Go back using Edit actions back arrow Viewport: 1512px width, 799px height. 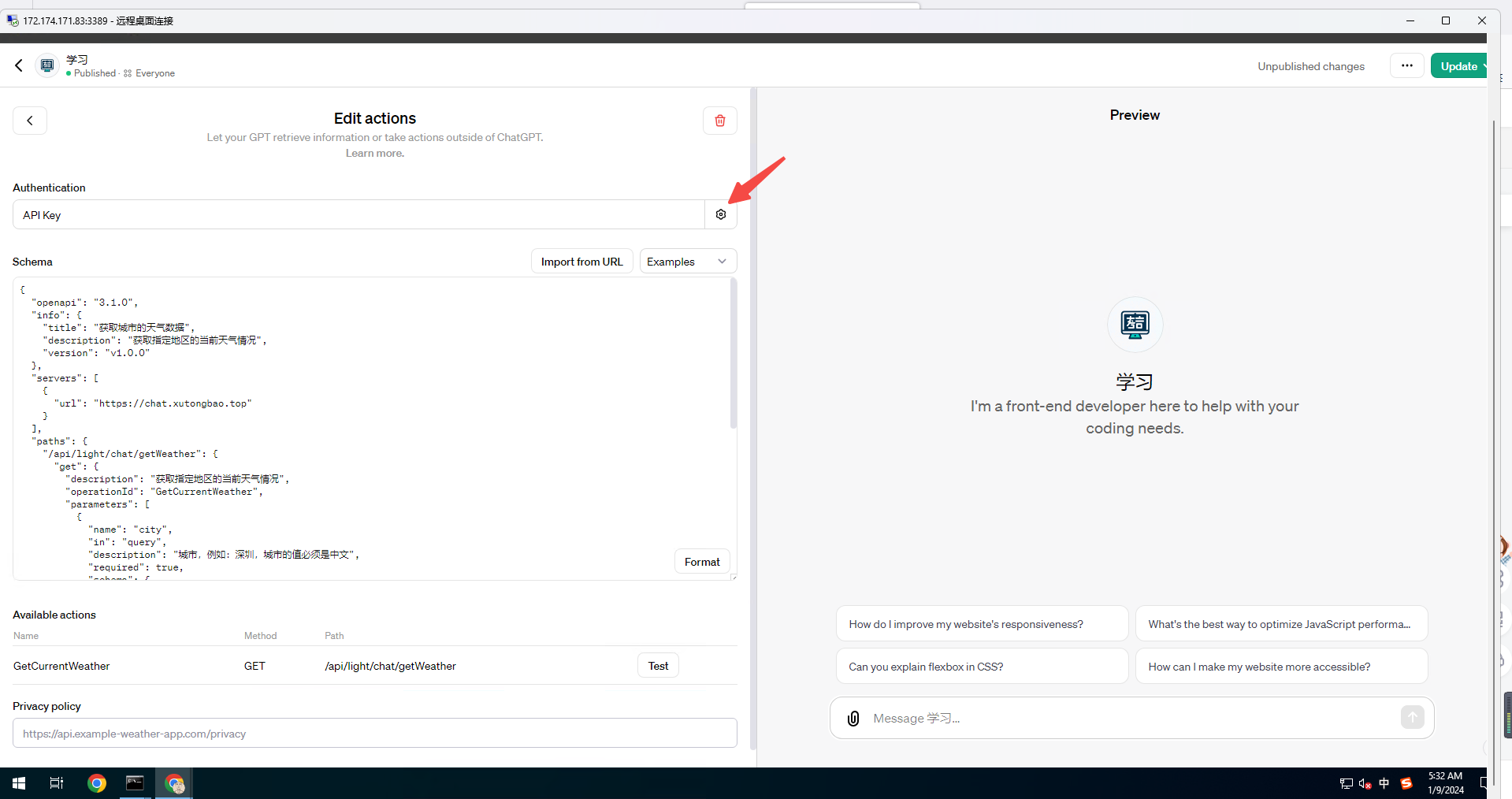tap(30, 121)
